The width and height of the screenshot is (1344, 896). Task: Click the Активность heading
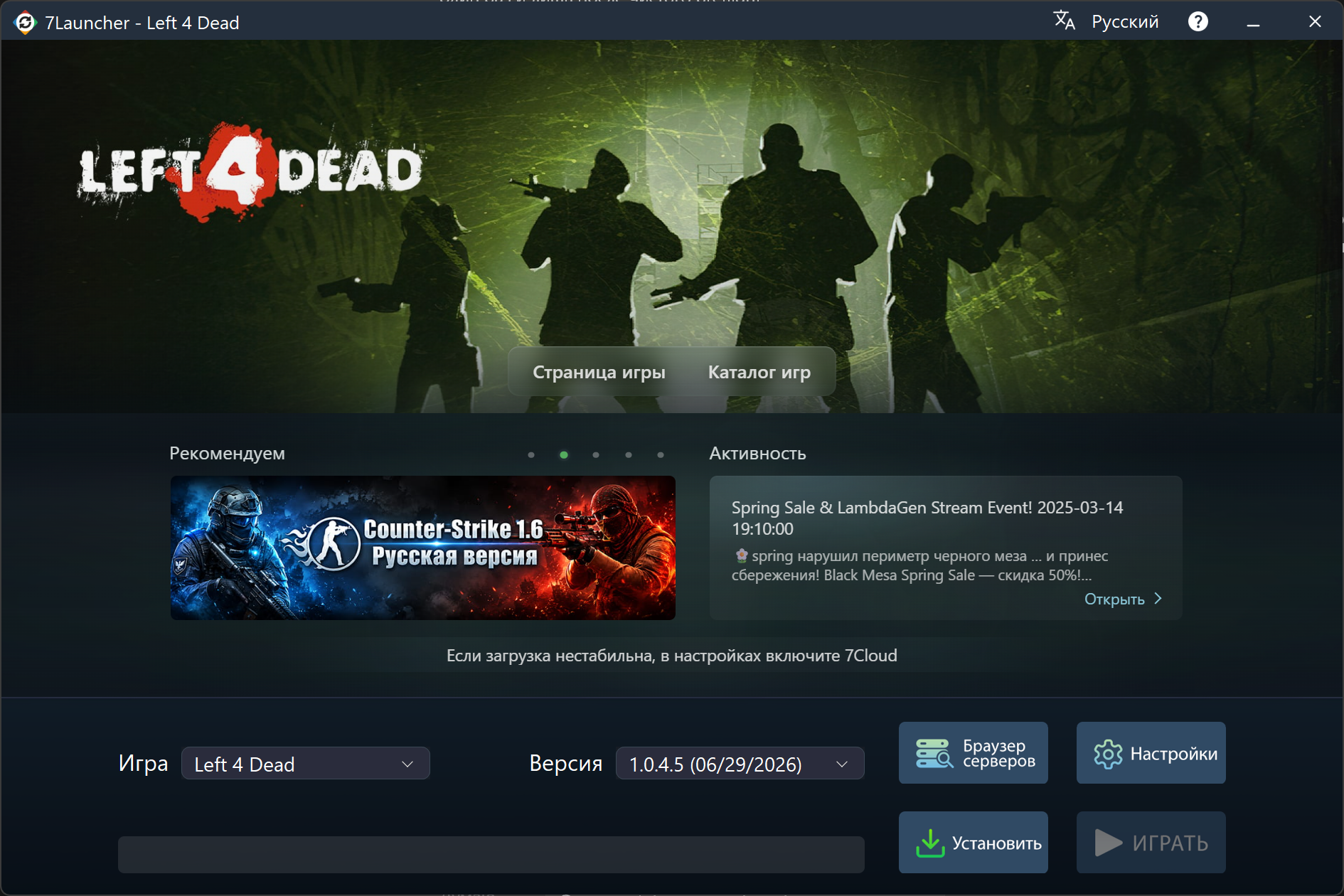[x=758, y=454]
